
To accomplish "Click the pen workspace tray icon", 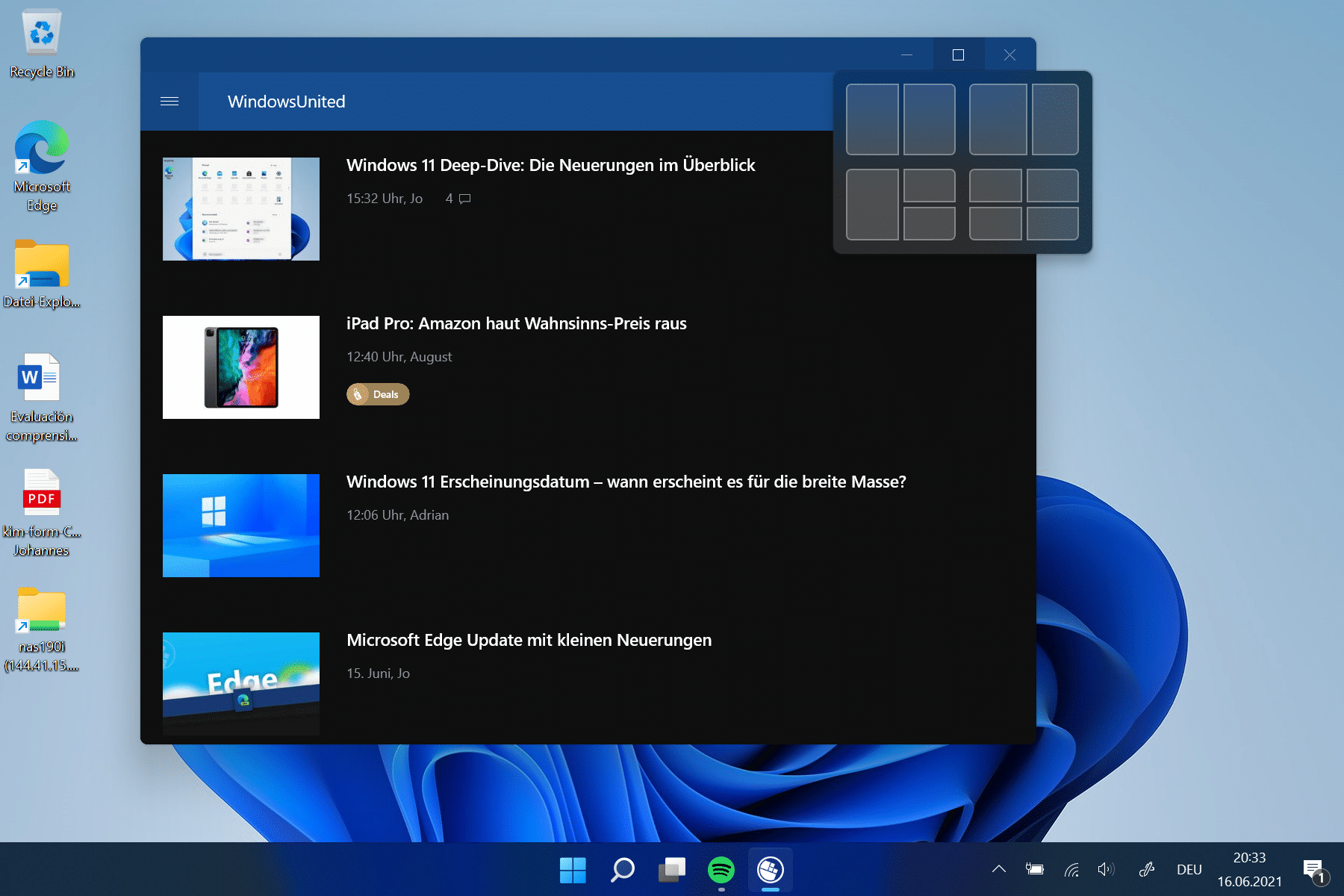I will click(x=1147, y=869).
